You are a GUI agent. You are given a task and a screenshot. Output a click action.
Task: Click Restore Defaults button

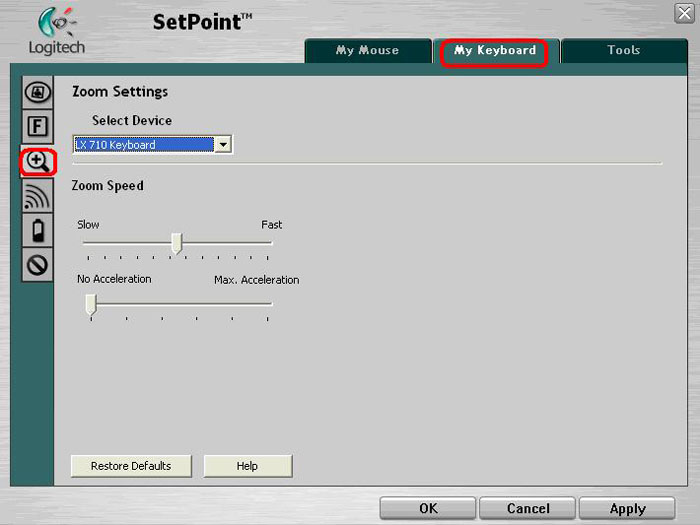(x=131, y=466)
